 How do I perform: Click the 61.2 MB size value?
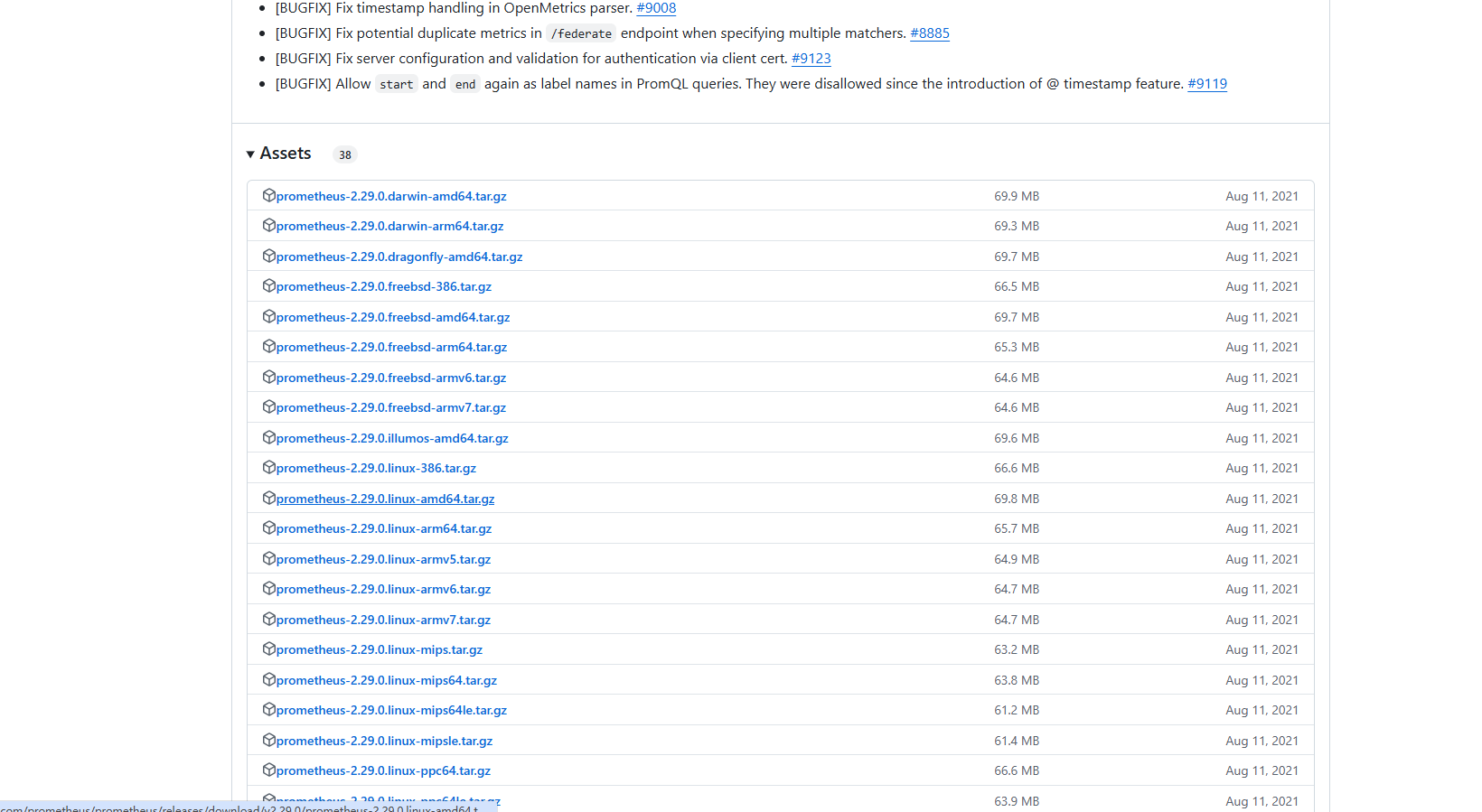[1017, 710]
